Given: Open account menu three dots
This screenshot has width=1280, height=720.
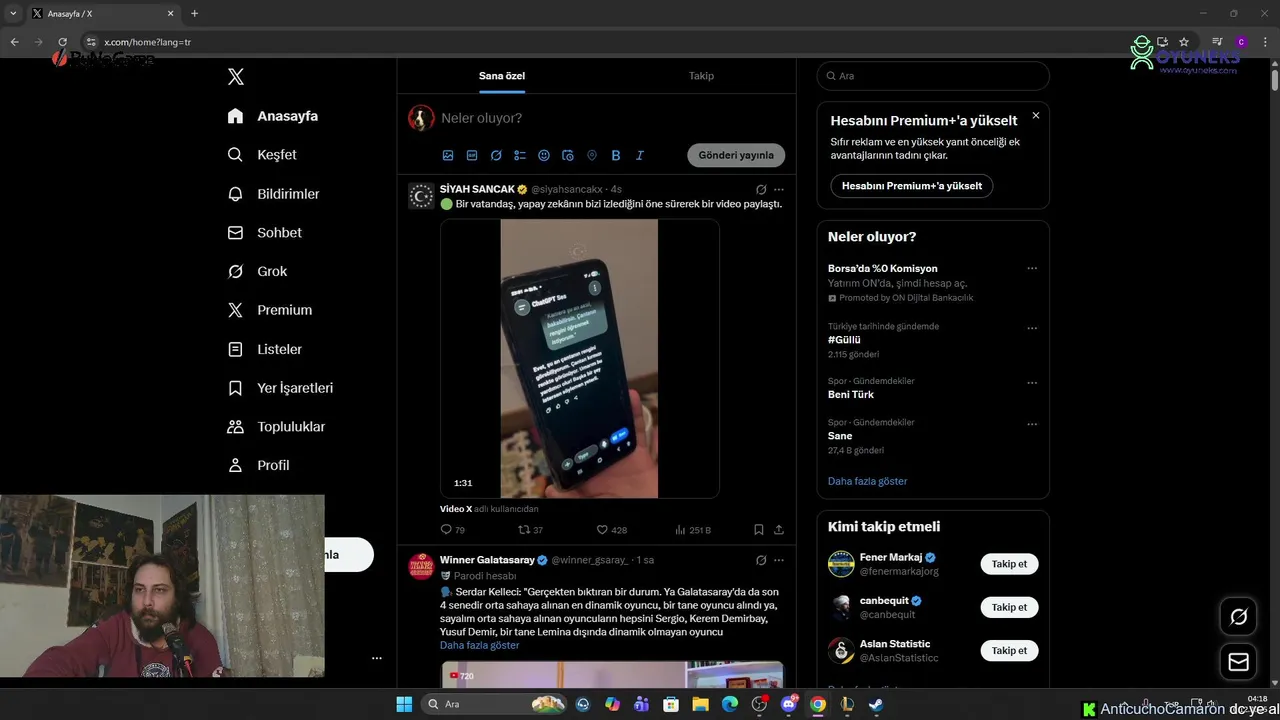Looking at the screenshot, I should pyautogui.click(x=377, y=658).
